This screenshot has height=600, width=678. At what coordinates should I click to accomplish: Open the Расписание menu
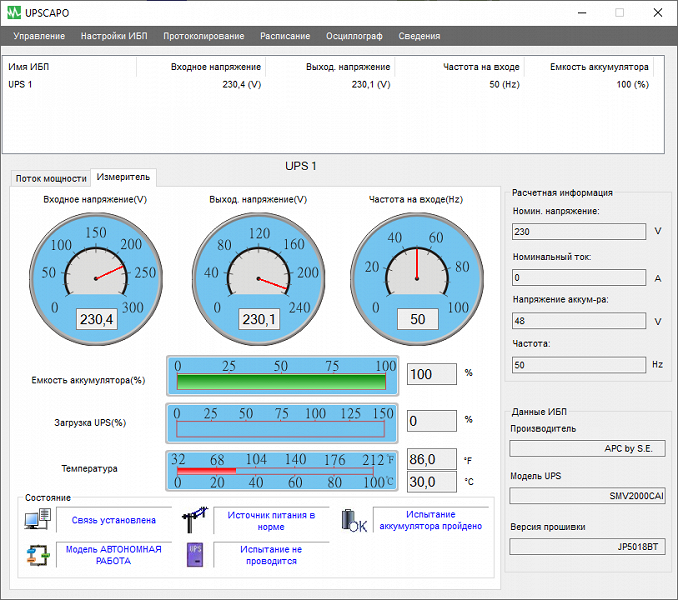pyautogui.click(x=284, y=36)
